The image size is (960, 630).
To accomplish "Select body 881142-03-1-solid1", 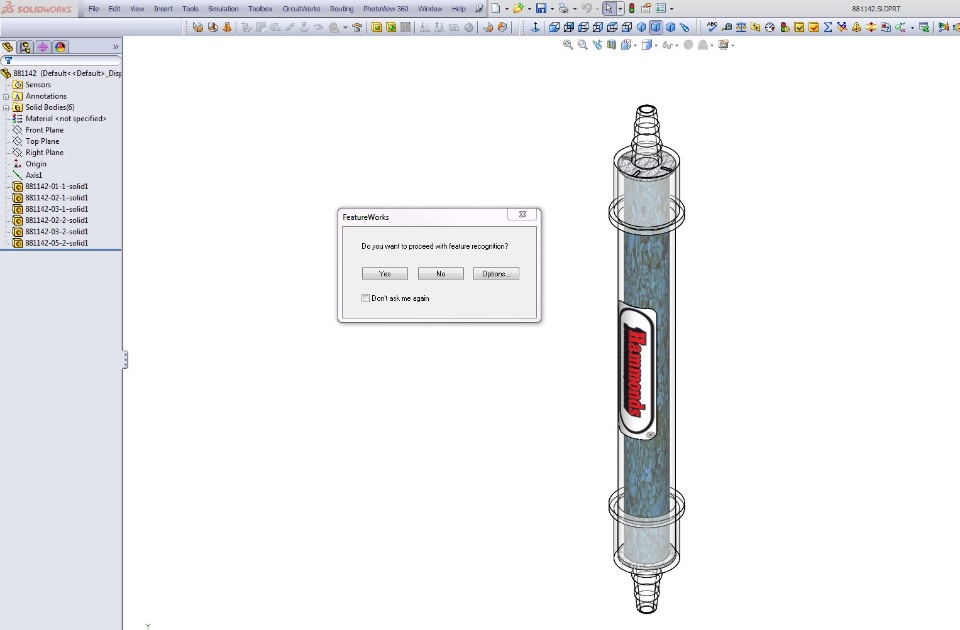I will (56, 209).
